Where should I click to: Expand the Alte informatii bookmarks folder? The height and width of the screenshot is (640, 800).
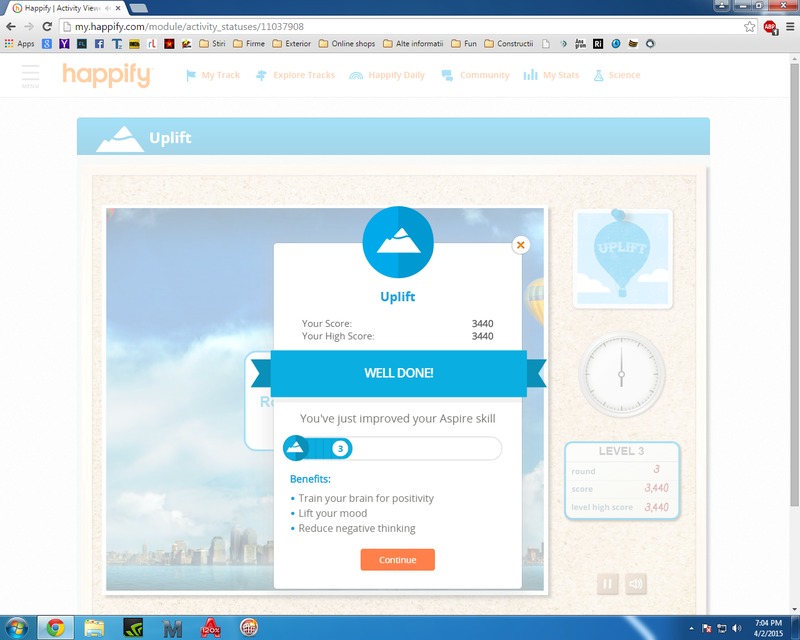coord(413,44)
